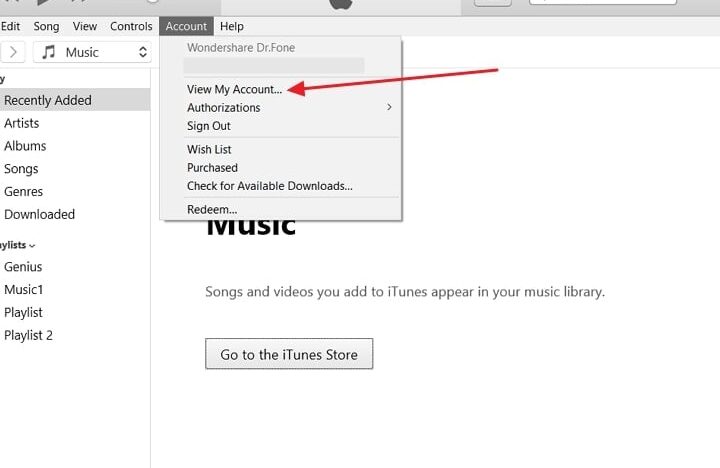Open the Help menu
Image resolution: width=720 pixels, height=468 pixels.
231,26
